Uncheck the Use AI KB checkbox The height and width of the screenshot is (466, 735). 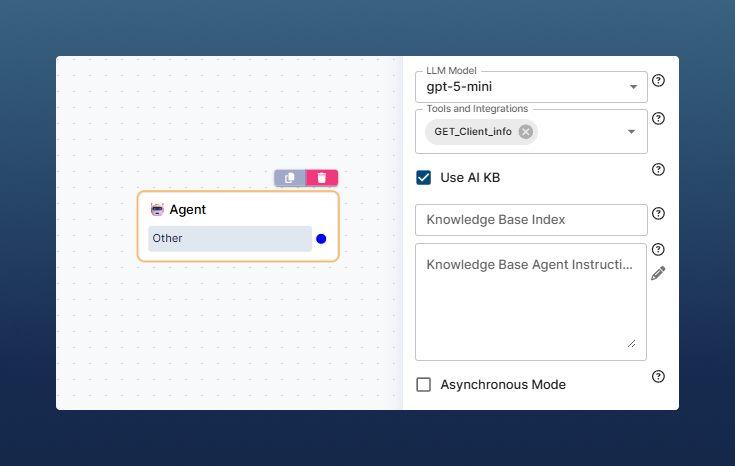click(424, 177)
